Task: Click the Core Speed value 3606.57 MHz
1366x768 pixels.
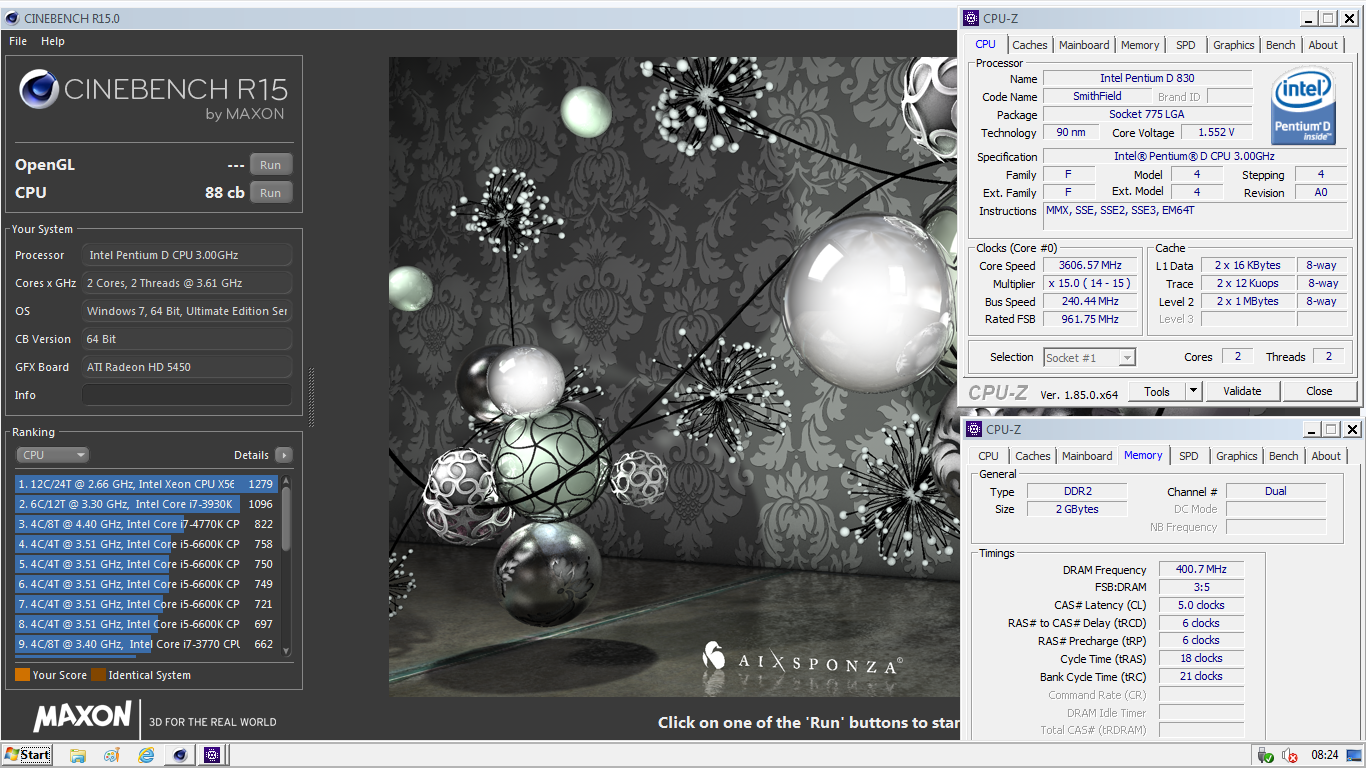Action: click(x=1090, y=266)
